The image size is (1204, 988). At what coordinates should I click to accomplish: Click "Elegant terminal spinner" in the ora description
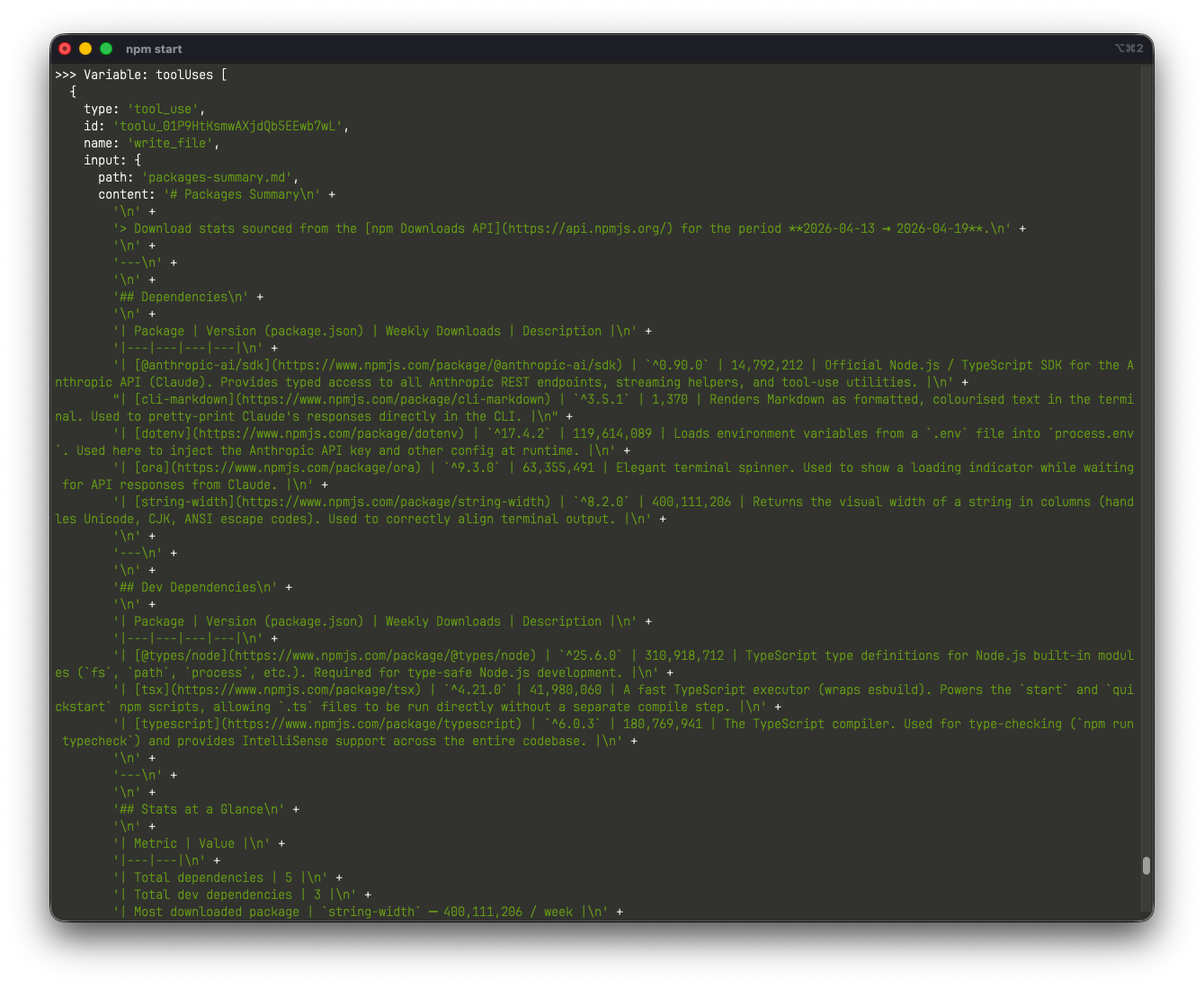coord(702,467)
